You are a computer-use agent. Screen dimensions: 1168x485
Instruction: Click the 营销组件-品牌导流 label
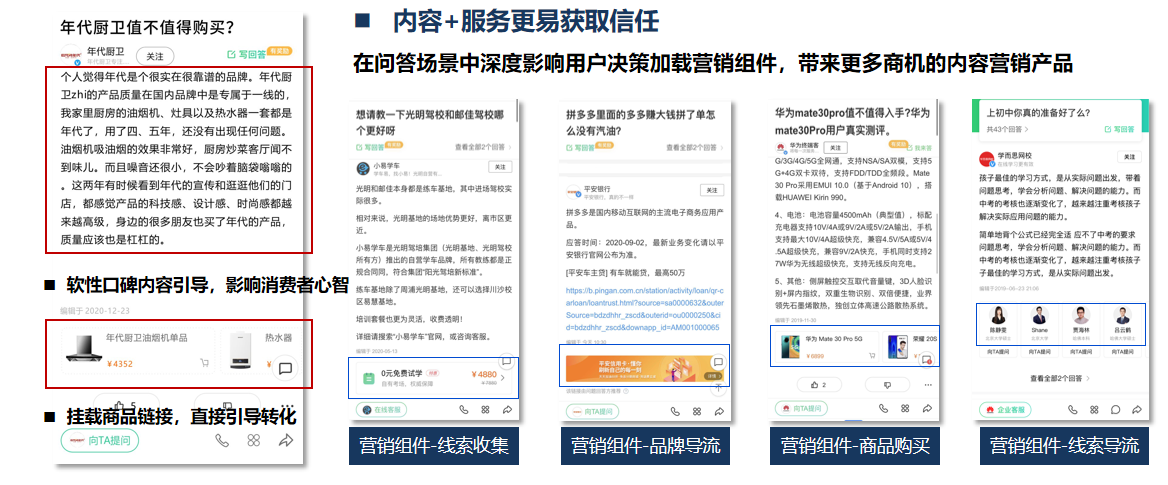646,446
